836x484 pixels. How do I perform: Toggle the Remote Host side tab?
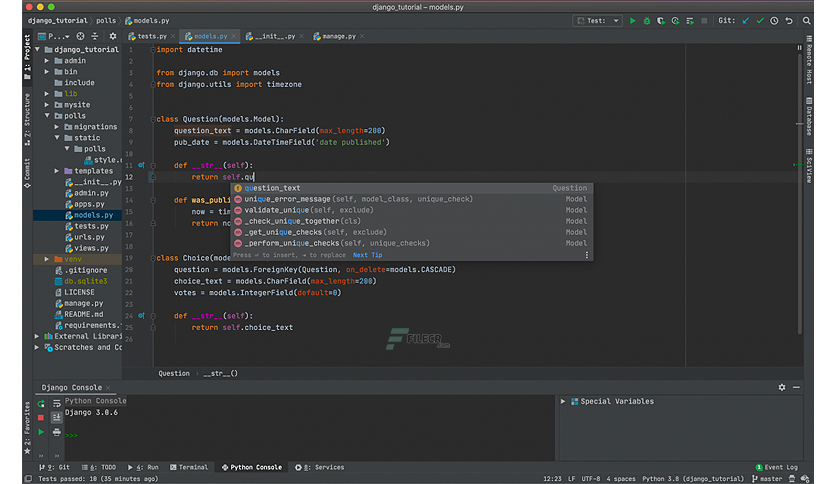click(809, 60)
